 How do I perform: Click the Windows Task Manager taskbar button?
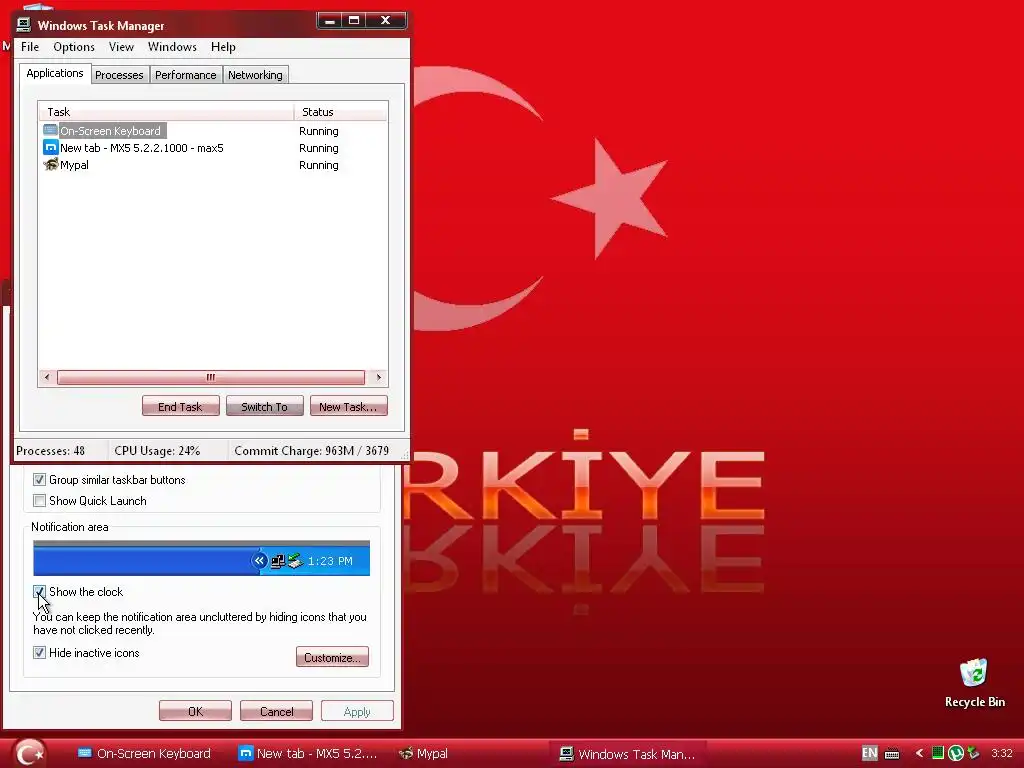[x=628, y=754]
